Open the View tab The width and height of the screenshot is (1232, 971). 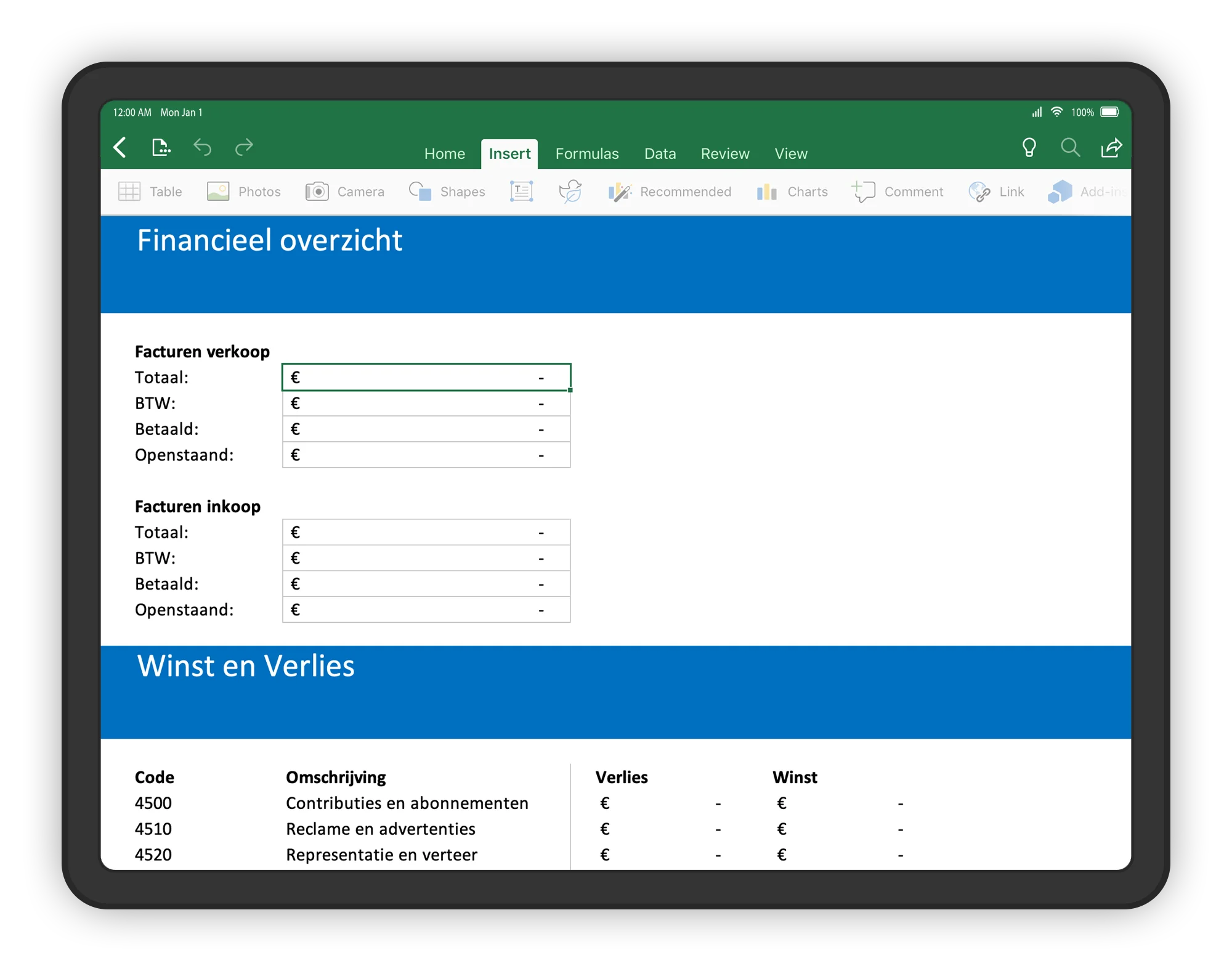click(791, 153)
